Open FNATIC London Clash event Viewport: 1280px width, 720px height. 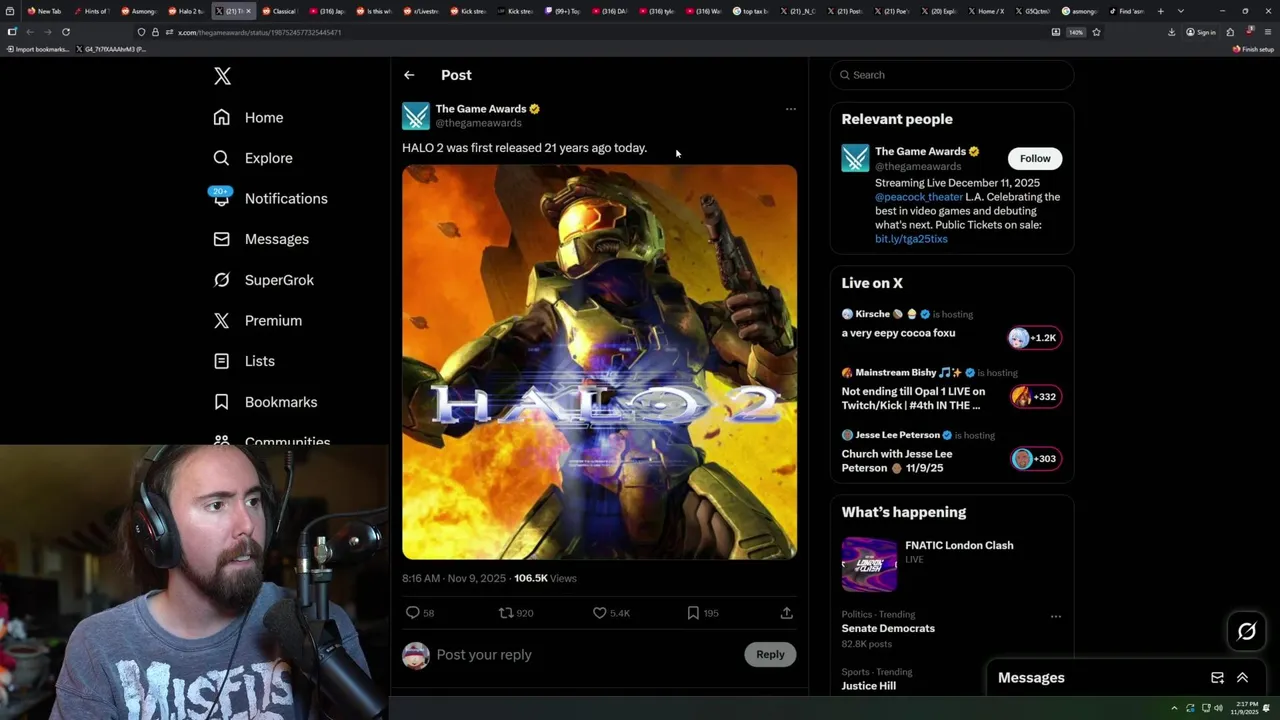(959, 545)
